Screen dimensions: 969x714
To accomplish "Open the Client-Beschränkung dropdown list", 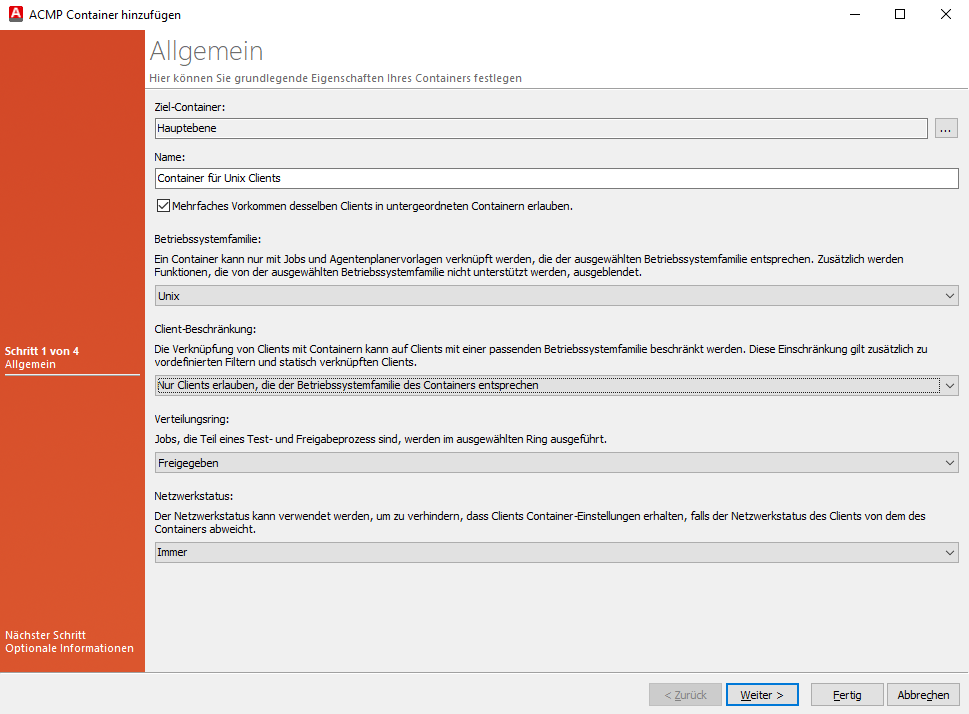I will [556, 385].
